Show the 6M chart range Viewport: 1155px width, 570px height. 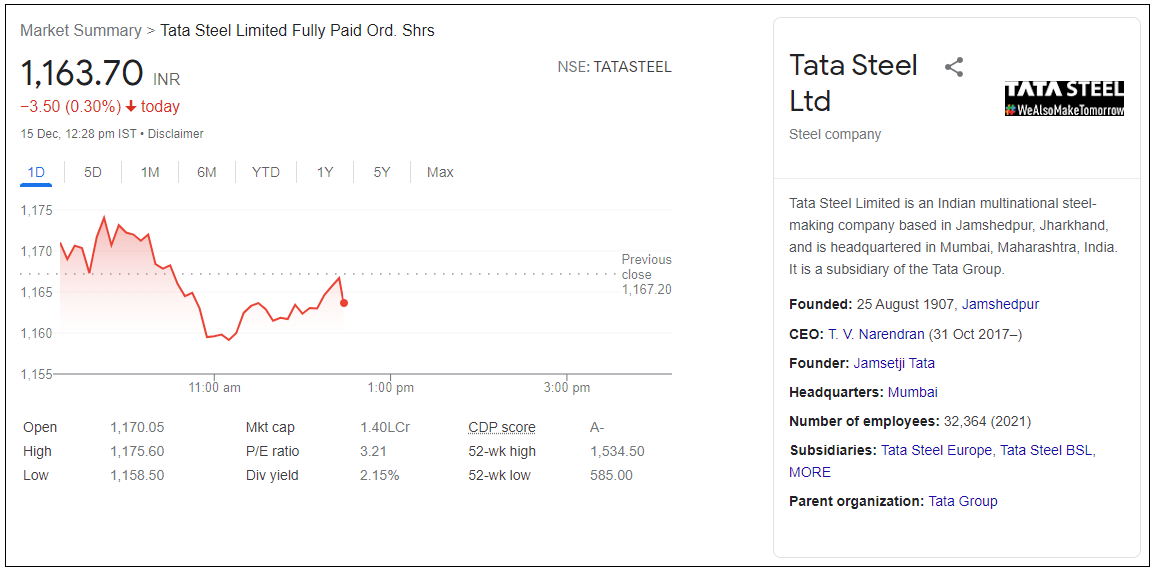(x=207, y=172)
